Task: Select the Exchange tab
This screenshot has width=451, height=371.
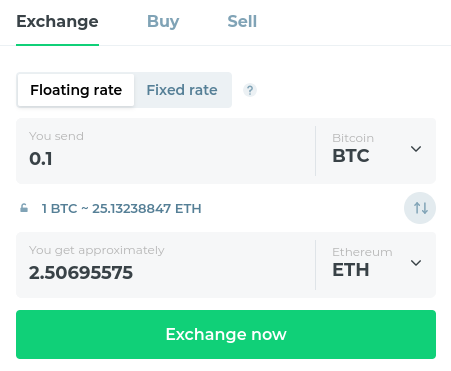Action: click(x=57, y=21)
